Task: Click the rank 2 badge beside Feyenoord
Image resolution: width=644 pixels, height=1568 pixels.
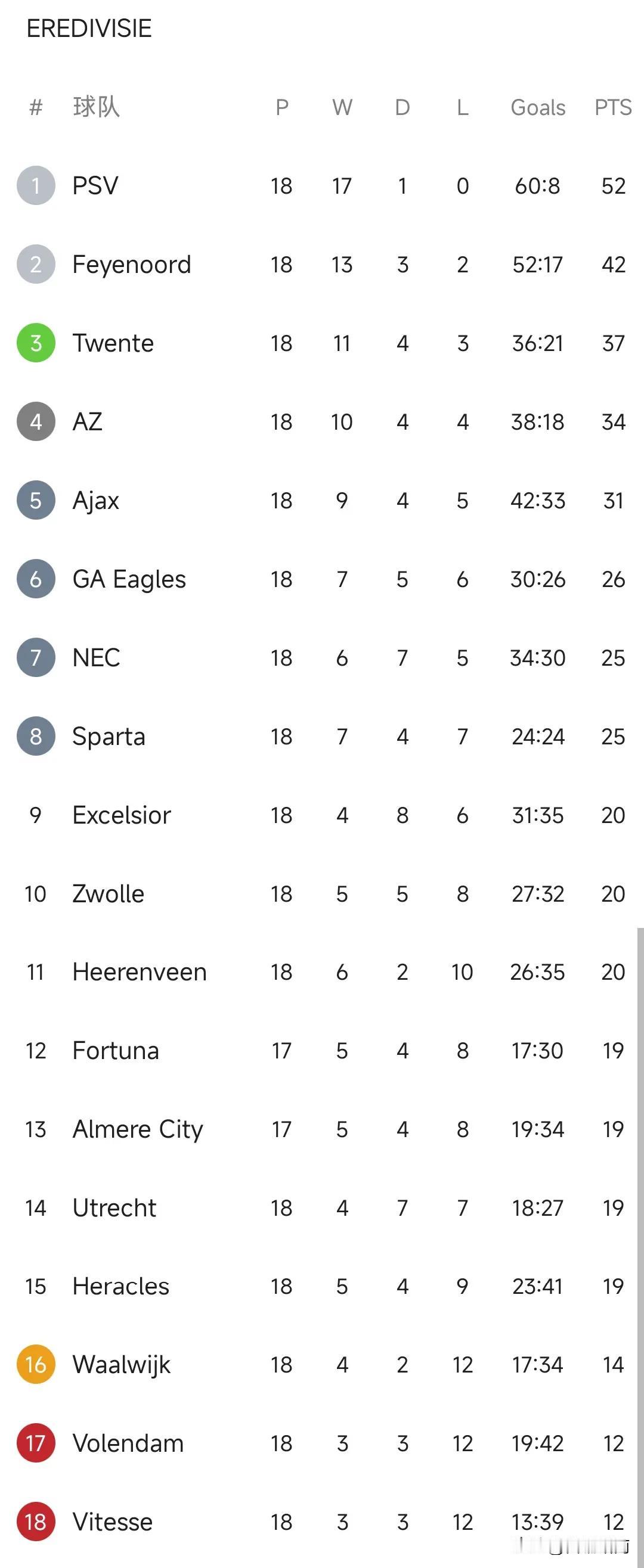Action: pyautogui.click(x=36, y=264)
